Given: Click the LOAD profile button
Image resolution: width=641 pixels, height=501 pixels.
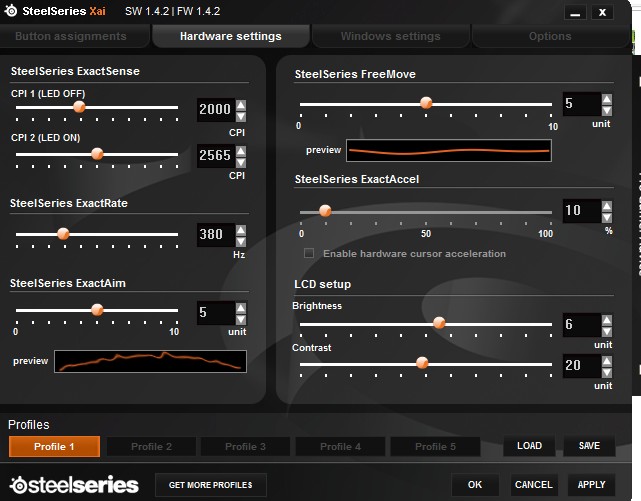Looking at the screenshot, I should 529,446.
